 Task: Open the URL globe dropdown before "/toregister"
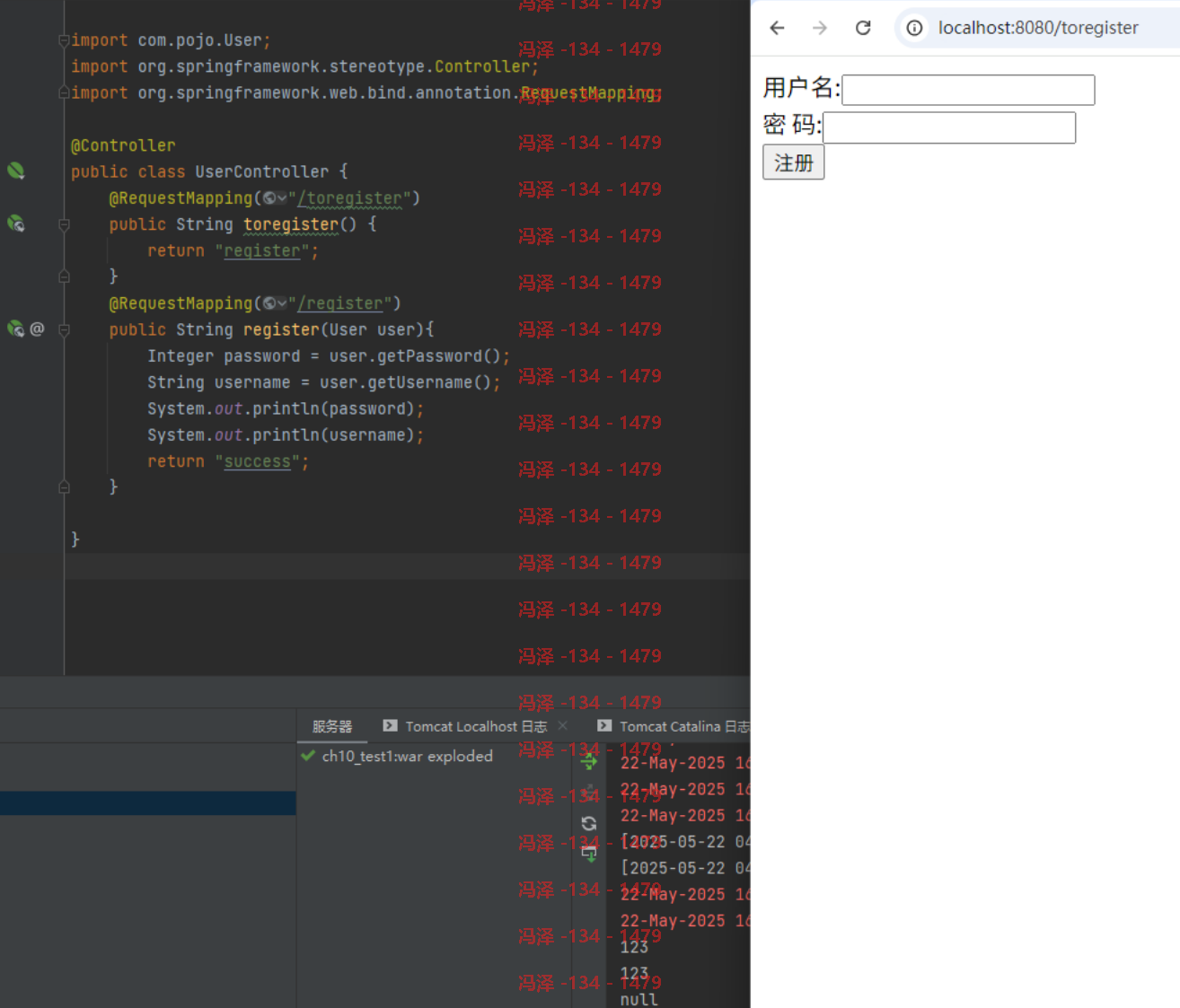point(275,197)
